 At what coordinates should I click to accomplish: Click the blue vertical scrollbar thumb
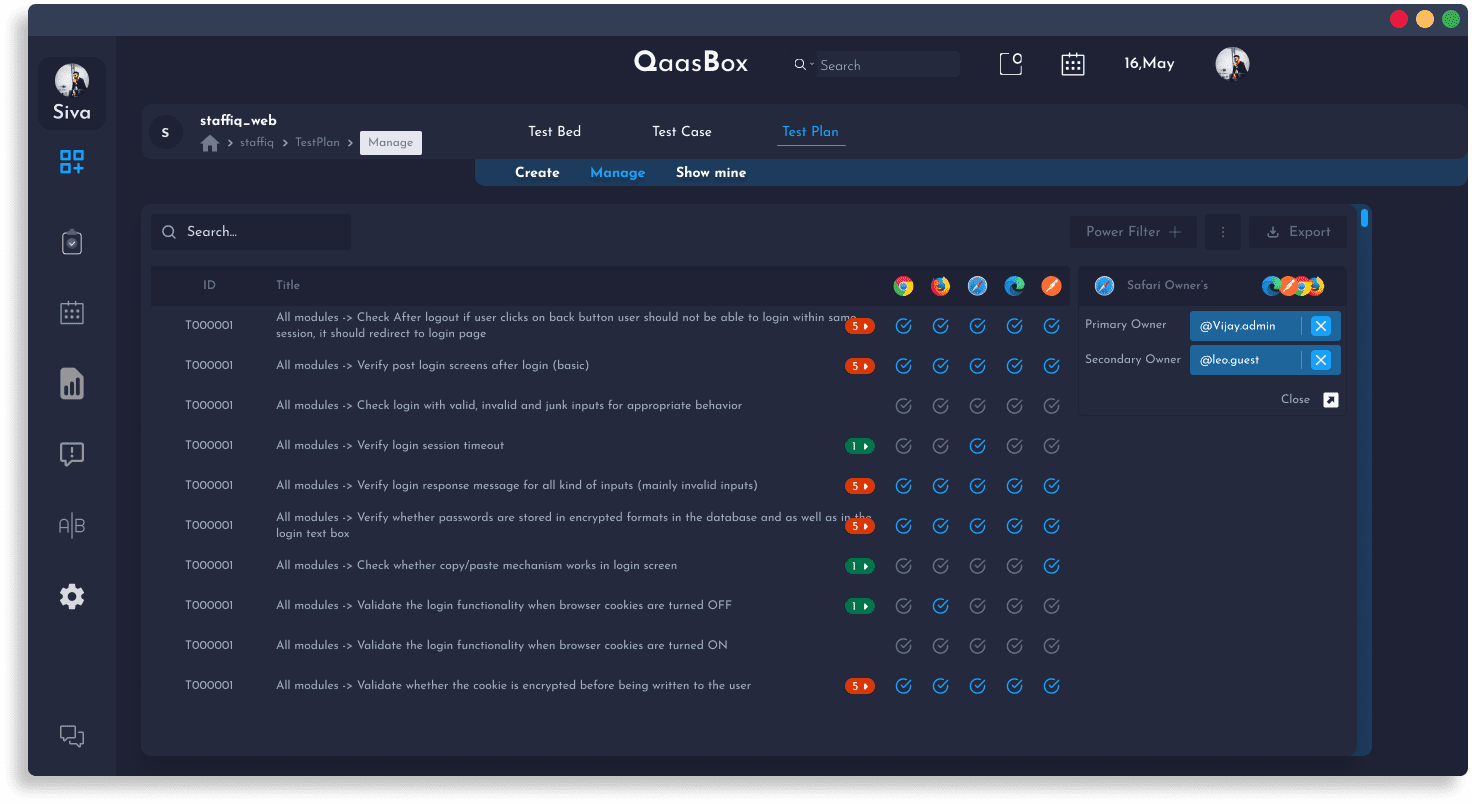pyautogui.click(x=1364, y=217)
